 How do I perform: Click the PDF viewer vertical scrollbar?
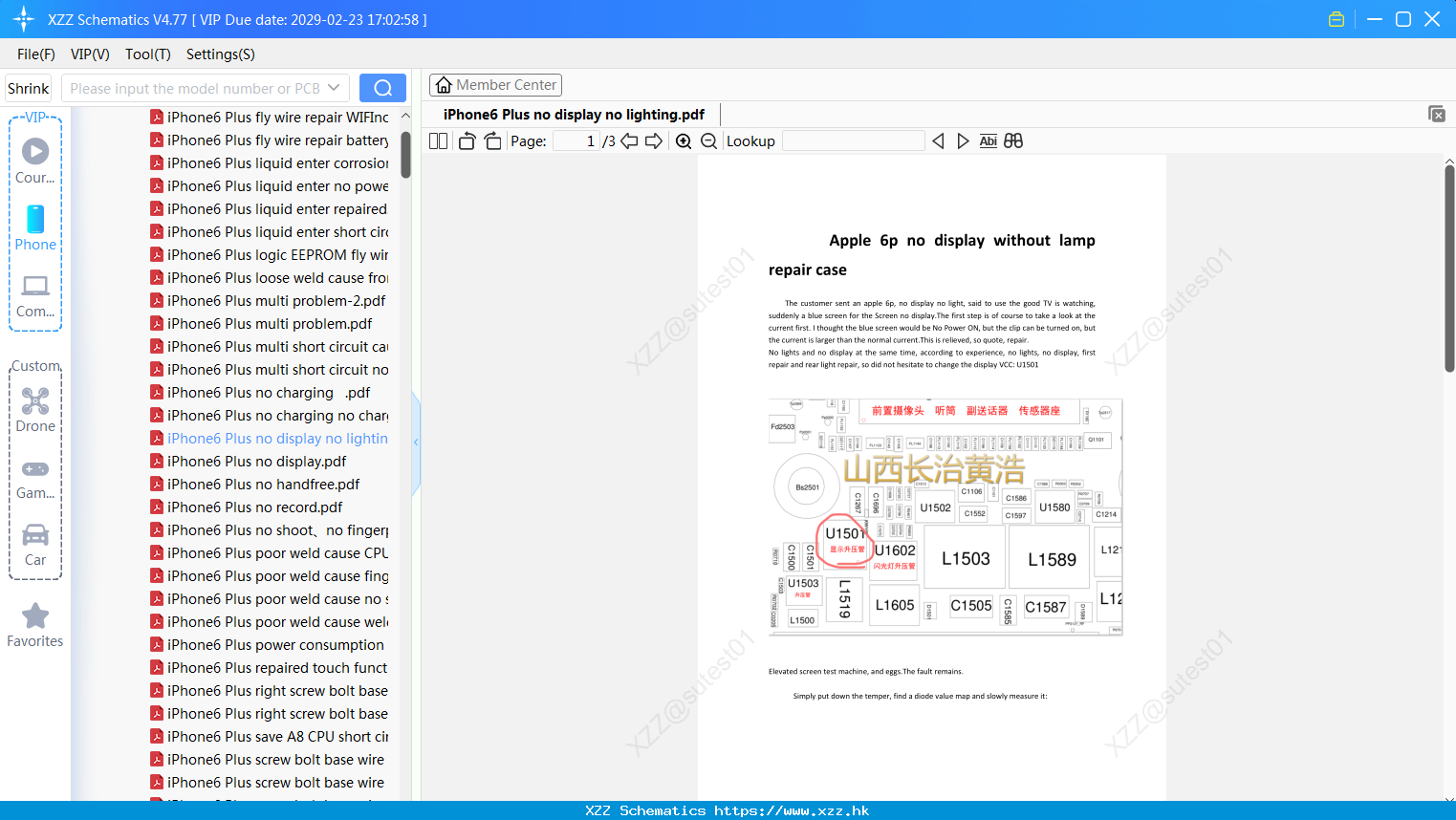[1449, 268]
